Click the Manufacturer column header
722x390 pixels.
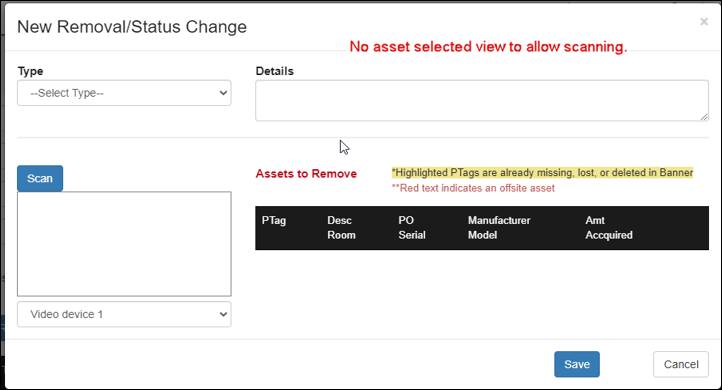tap(499, 221)
